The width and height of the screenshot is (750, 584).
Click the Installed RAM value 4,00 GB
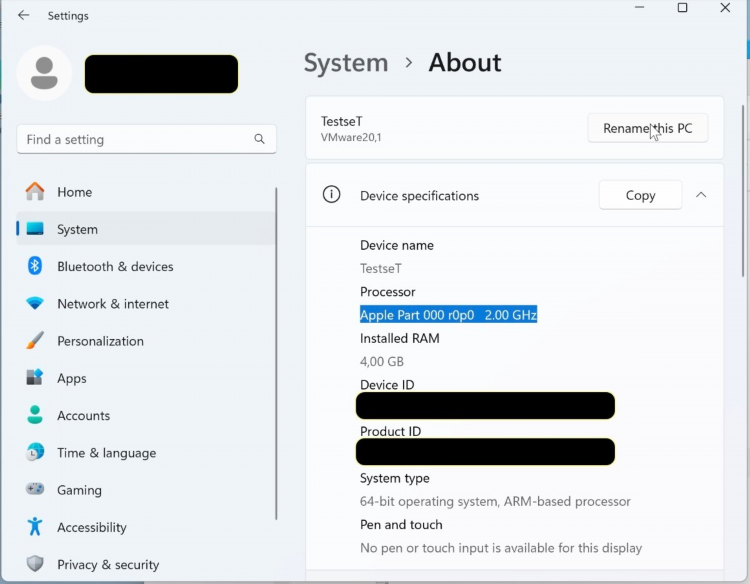click(382, 361)
